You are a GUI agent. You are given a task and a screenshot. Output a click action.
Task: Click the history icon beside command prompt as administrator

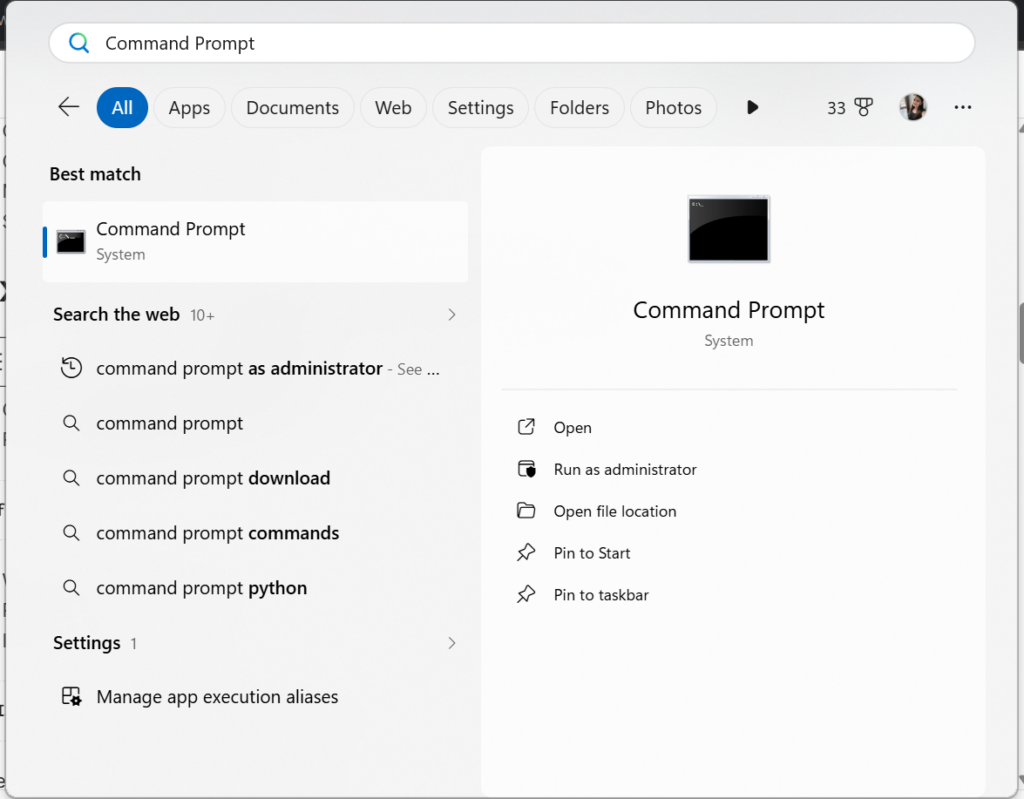71,368
